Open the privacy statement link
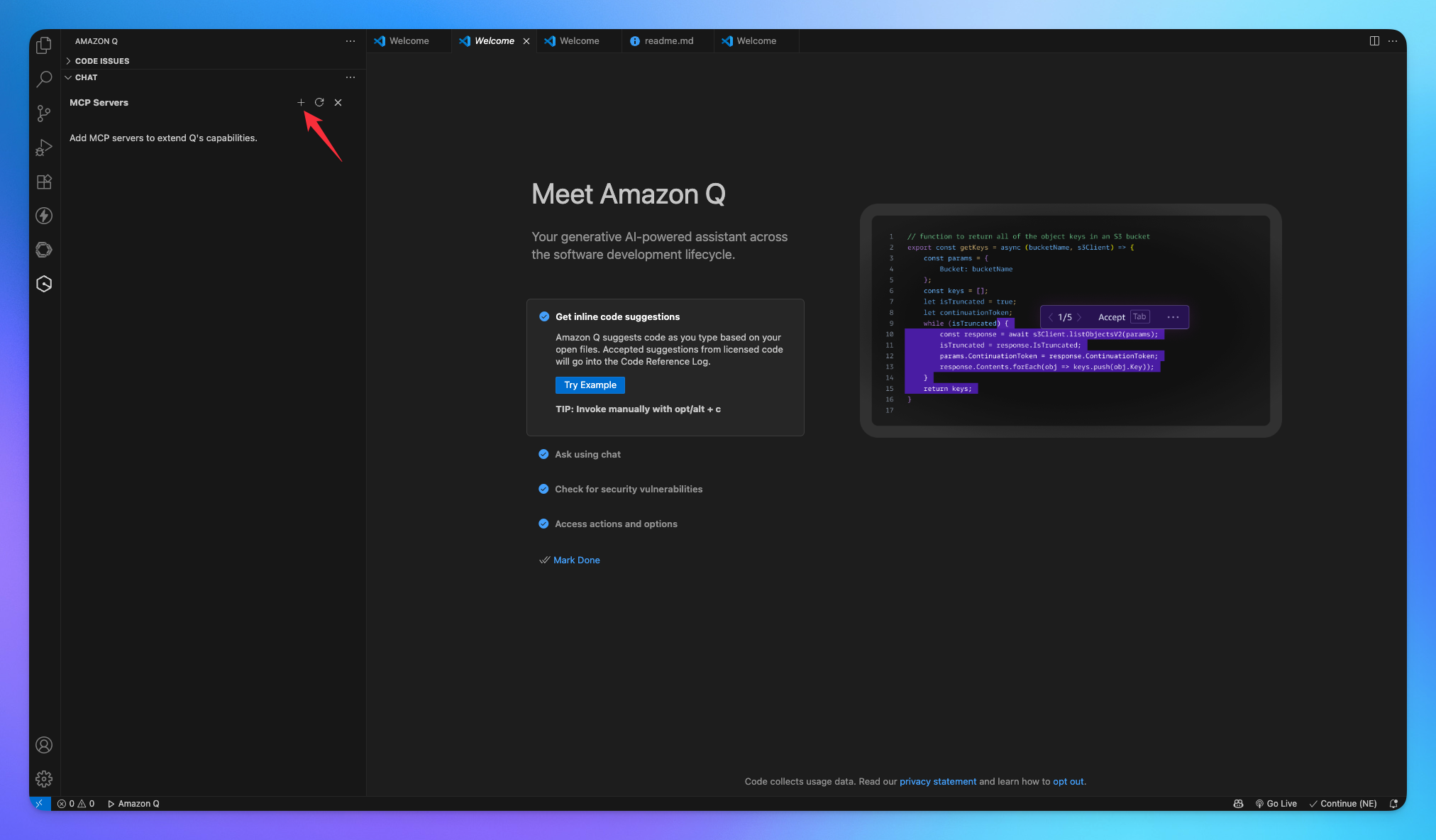 (x=937, y=782)
